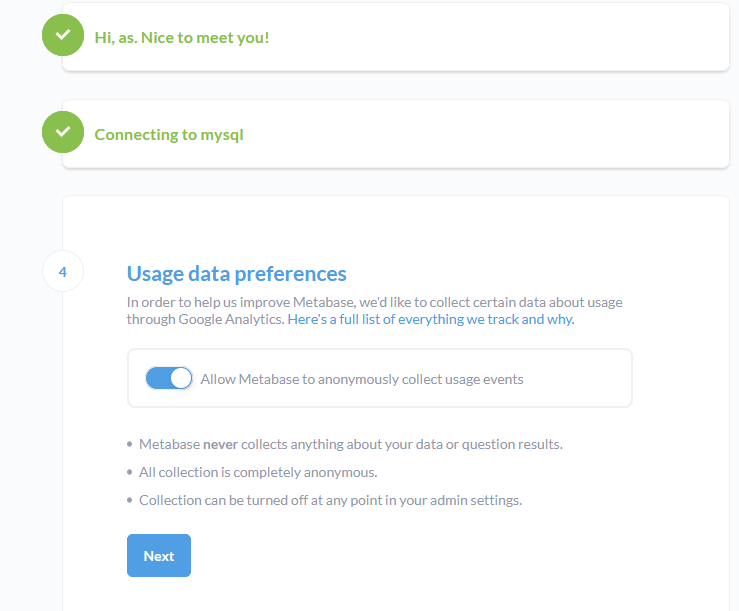Click the bullet dot before "All collection"
Viewport: 739px width, 611px height.
[x=129, y=472]
